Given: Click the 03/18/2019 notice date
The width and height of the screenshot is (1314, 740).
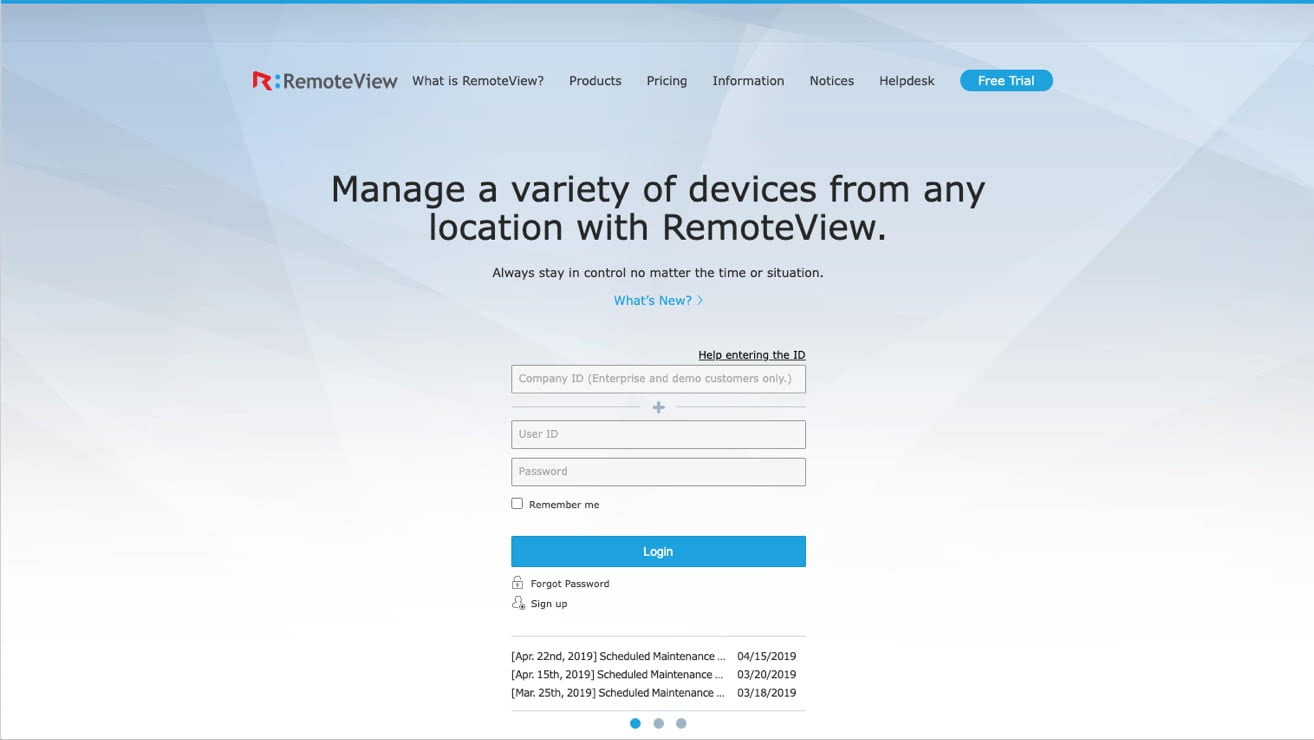Looking at the screenshot, I should click(x=767, y=693).
